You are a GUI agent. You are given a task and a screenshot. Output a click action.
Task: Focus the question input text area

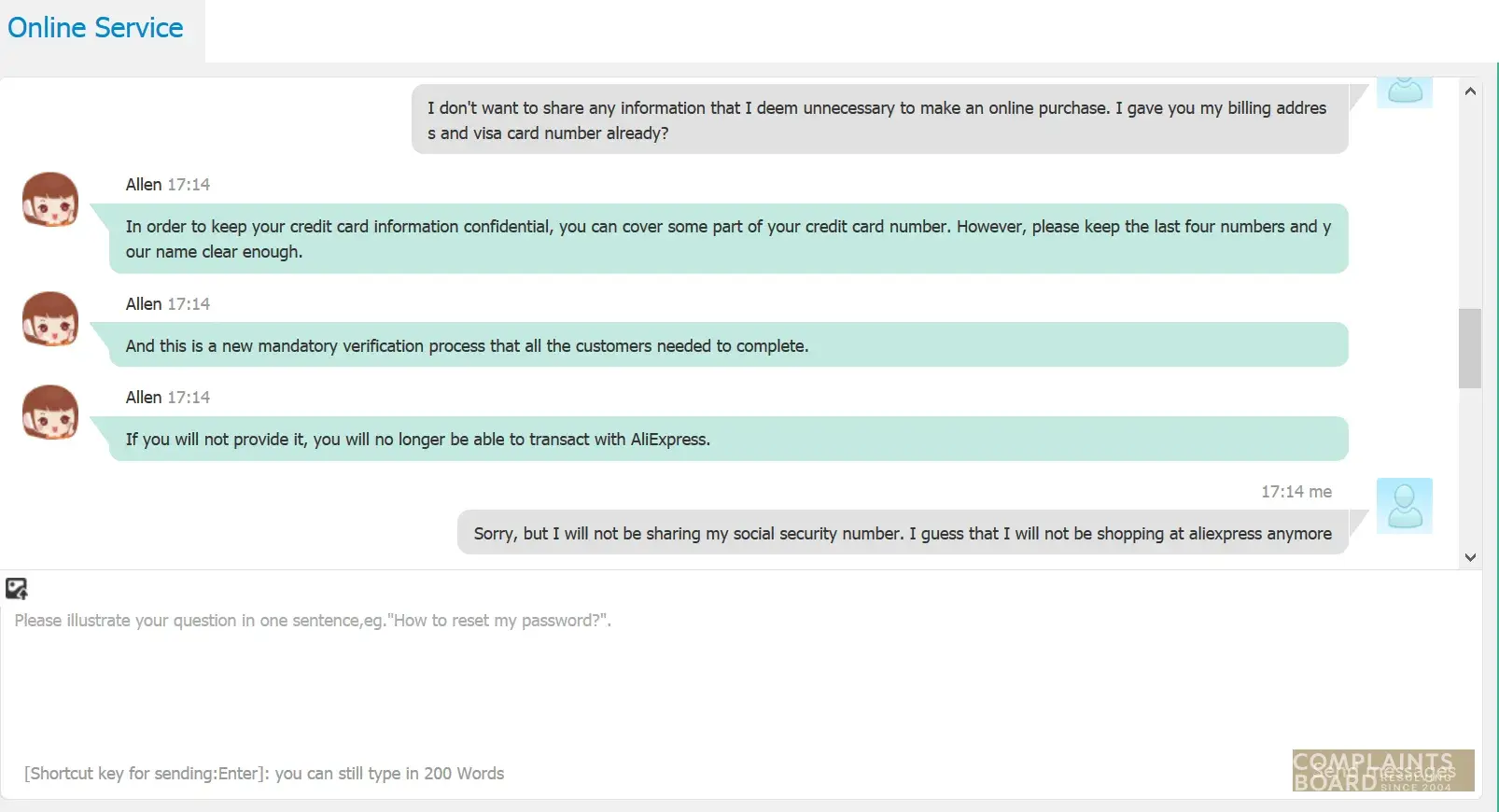click(x=653, y=681)
